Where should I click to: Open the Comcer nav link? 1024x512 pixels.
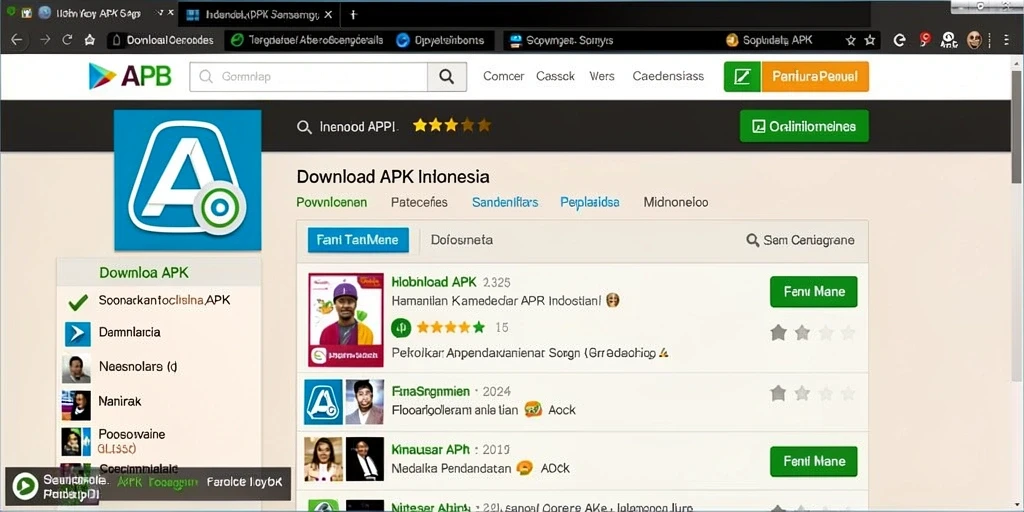tap(504, 76)
